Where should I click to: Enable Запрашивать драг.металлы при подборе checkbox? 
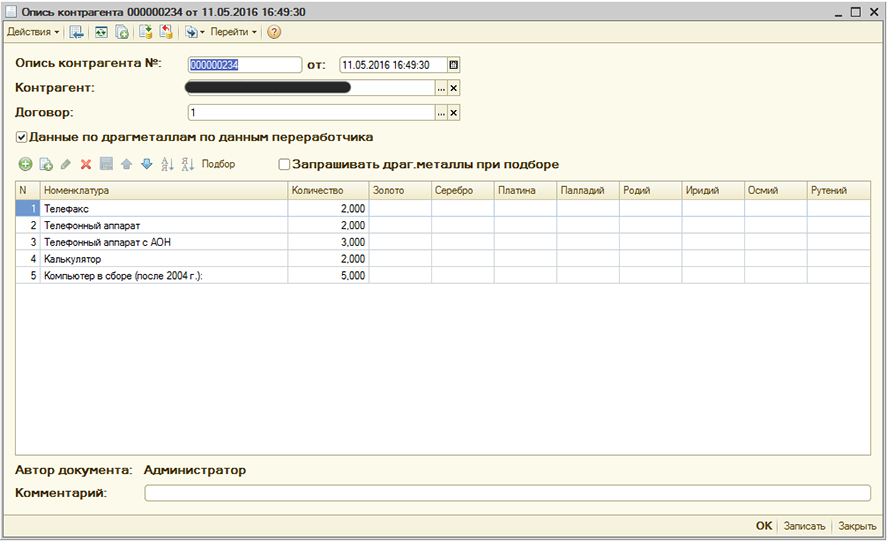point(284,164)
